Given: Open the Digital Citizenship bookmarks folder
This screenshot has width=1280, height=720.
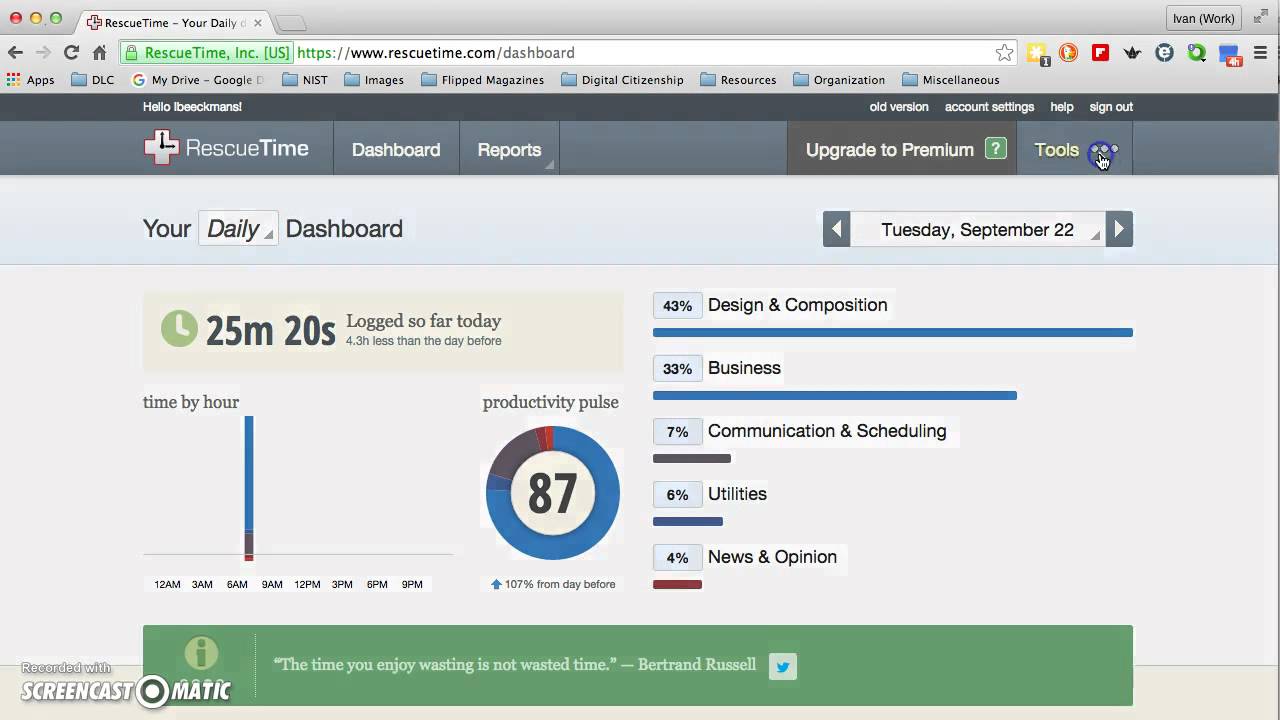Looking at the screenshot, I should click(x=623, y=80).
